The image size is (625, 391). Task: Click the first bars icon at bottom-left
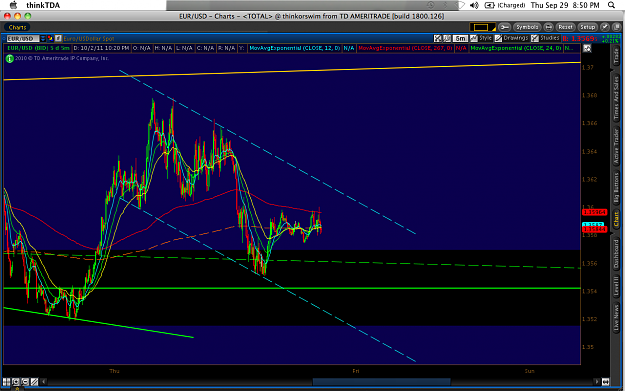(6, 382)
